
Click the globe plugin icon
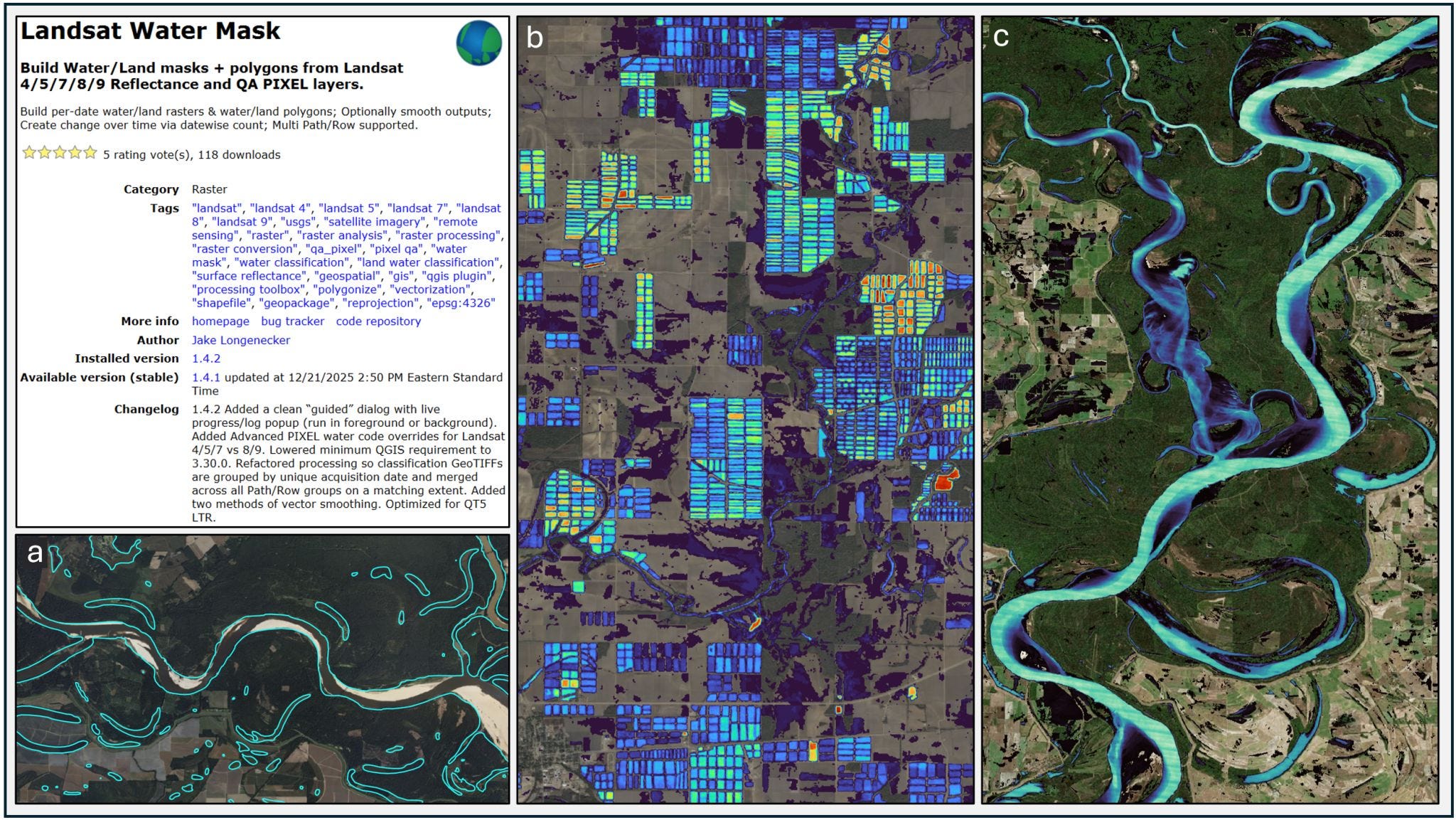pyautogui.click(x=478, y=43)
